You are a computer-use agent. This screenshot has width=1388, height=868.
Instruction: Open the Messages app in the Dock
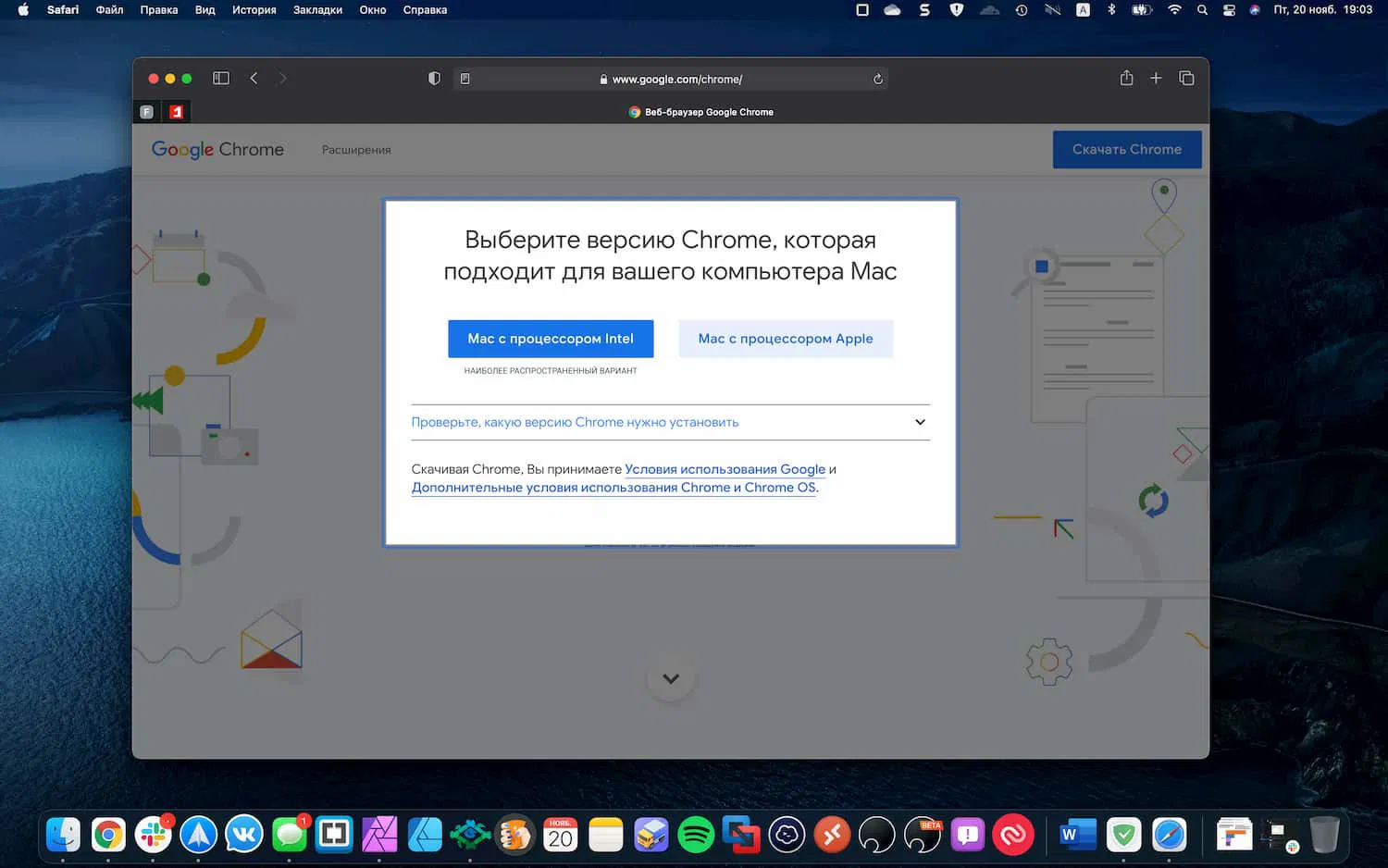click(x=290, y=835)
